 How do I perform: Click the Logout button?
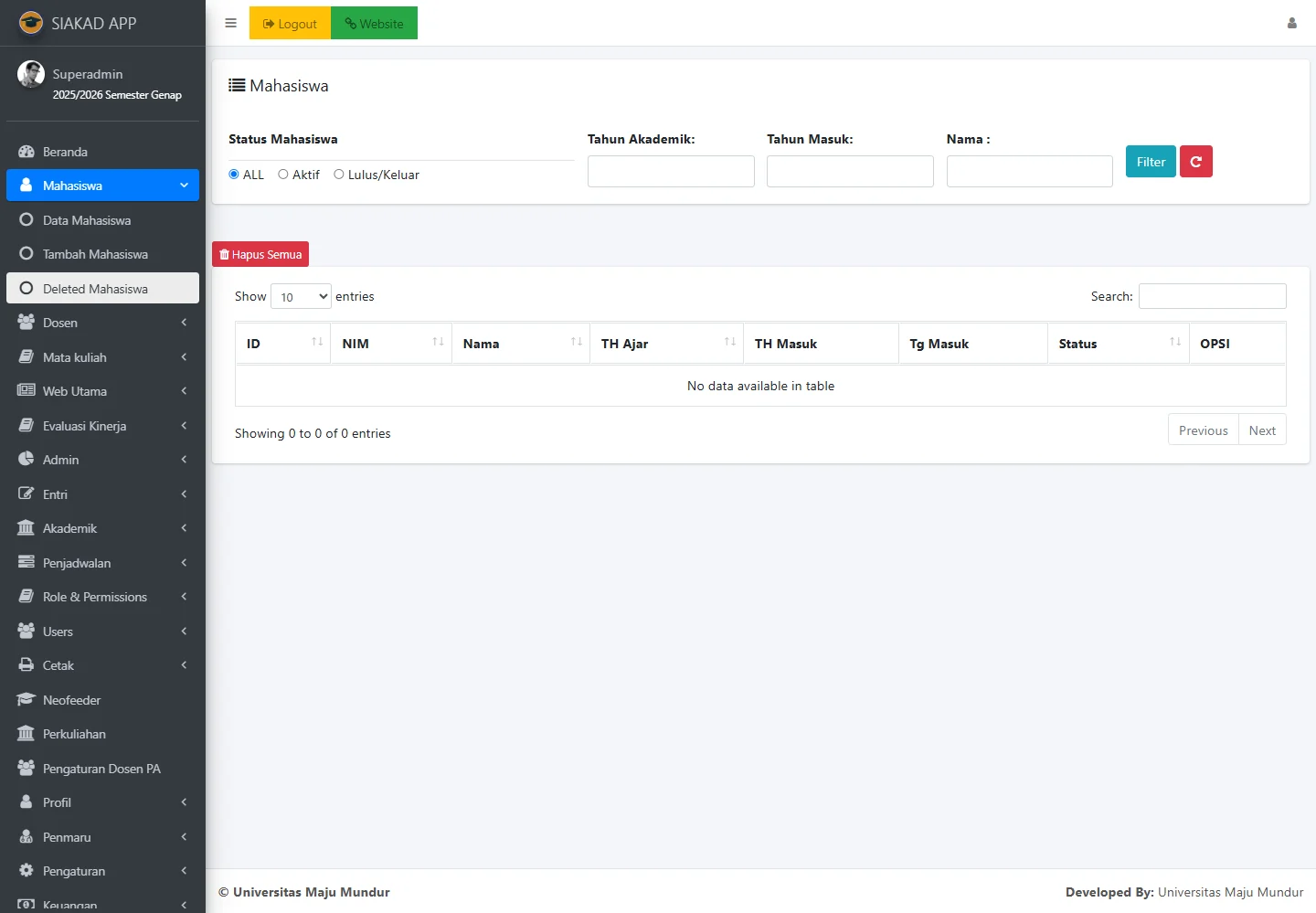290,24
